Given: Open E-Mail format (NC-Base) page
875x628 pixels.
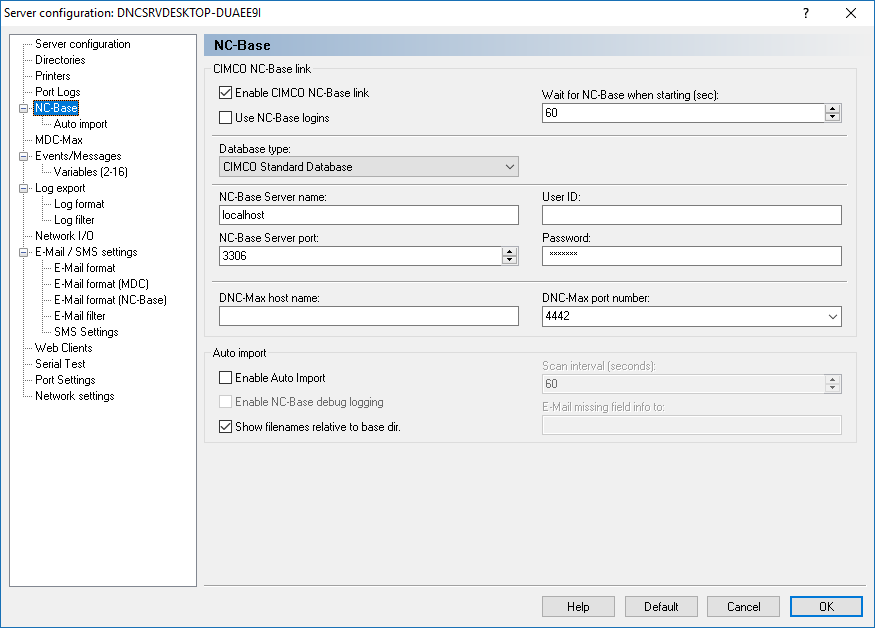Looking at the screenshot, I should pos(110,300).
